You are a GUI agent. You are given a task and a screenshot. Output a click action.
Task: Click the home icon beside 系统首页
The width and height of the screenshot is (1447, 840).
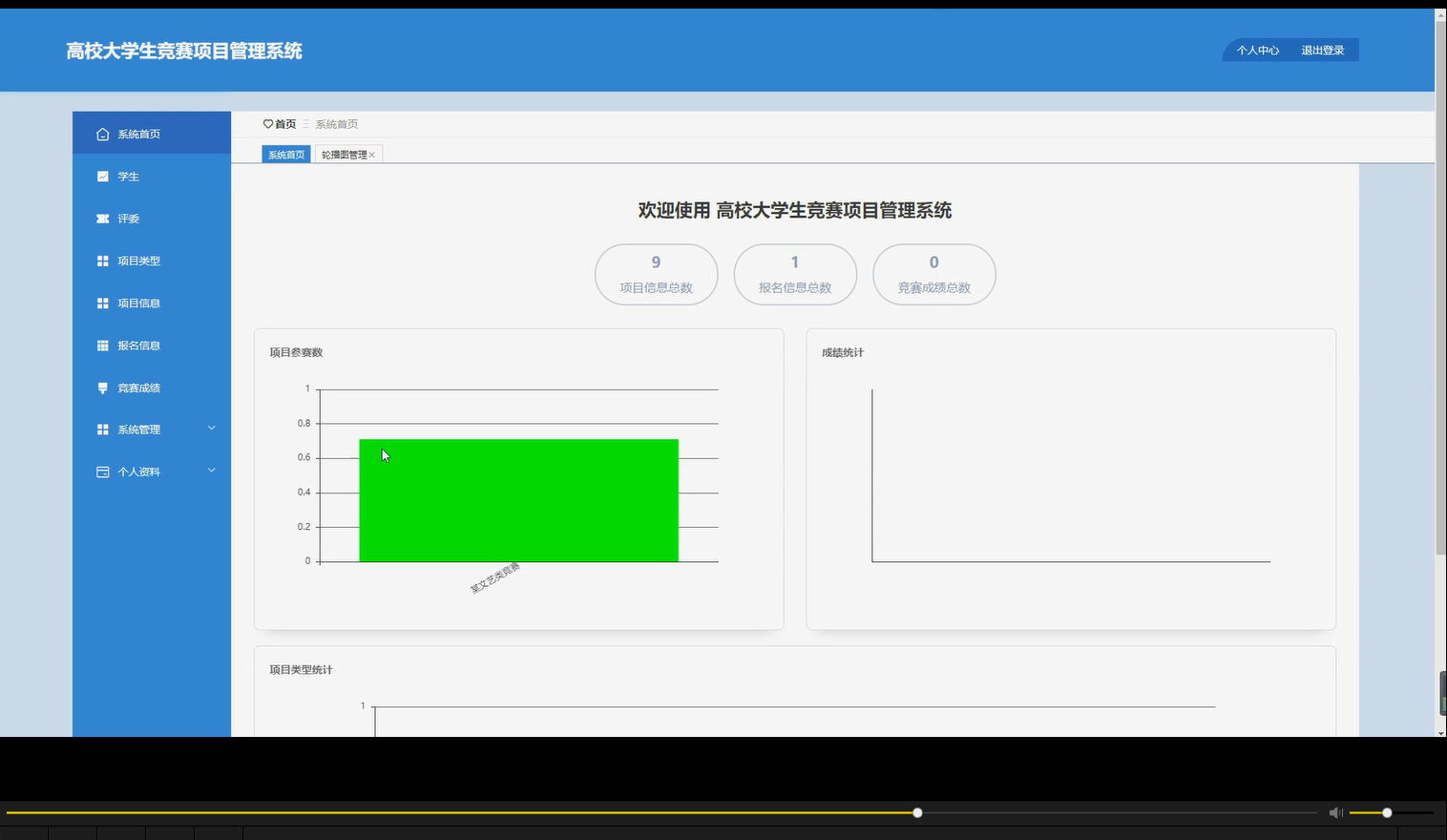102,134
